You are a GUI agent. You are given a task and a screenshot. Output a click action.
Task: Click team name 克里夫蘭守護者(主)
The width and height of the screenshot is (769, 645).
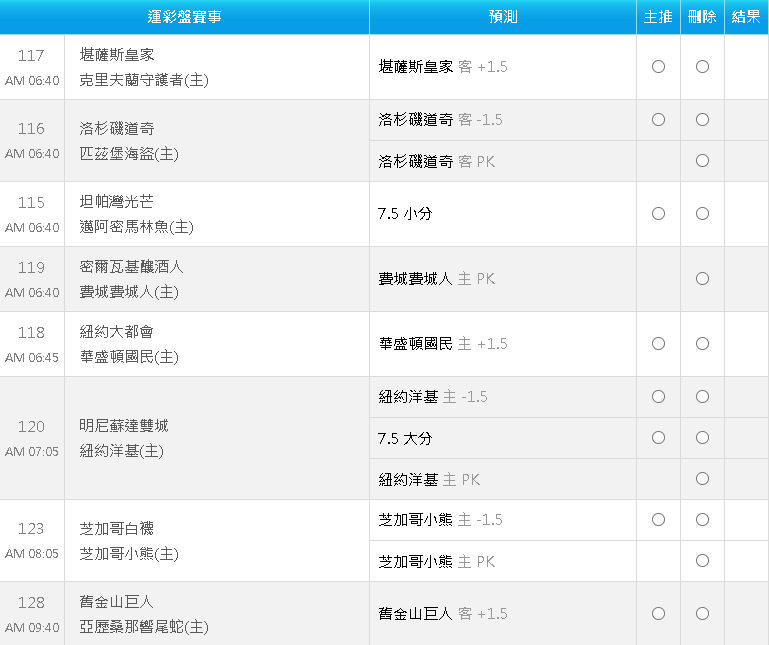[x=144, y=80]
